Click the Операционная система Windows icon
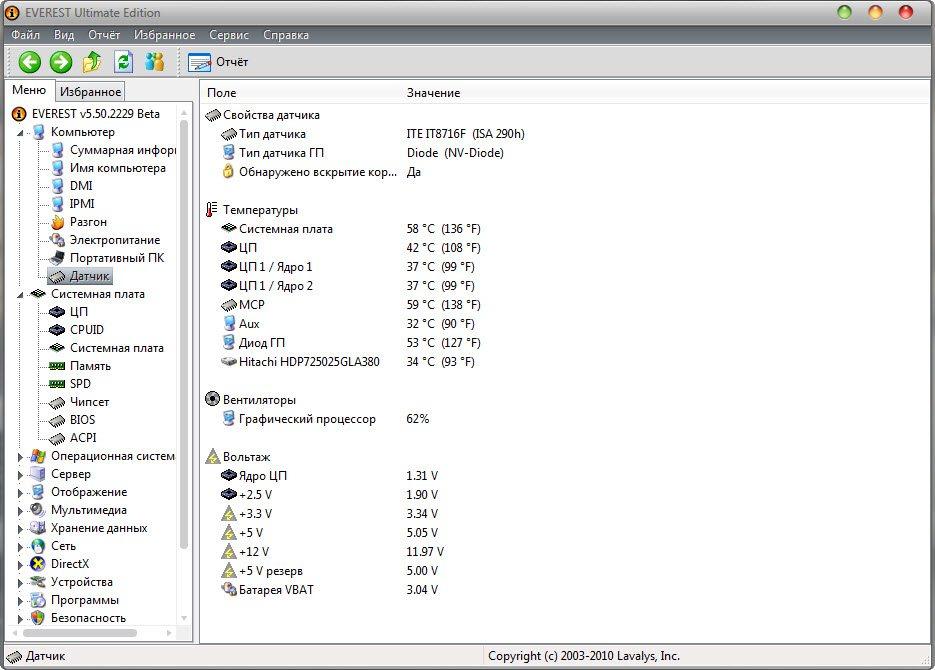The width and height of the screenshot is (935, 670). 38,456
